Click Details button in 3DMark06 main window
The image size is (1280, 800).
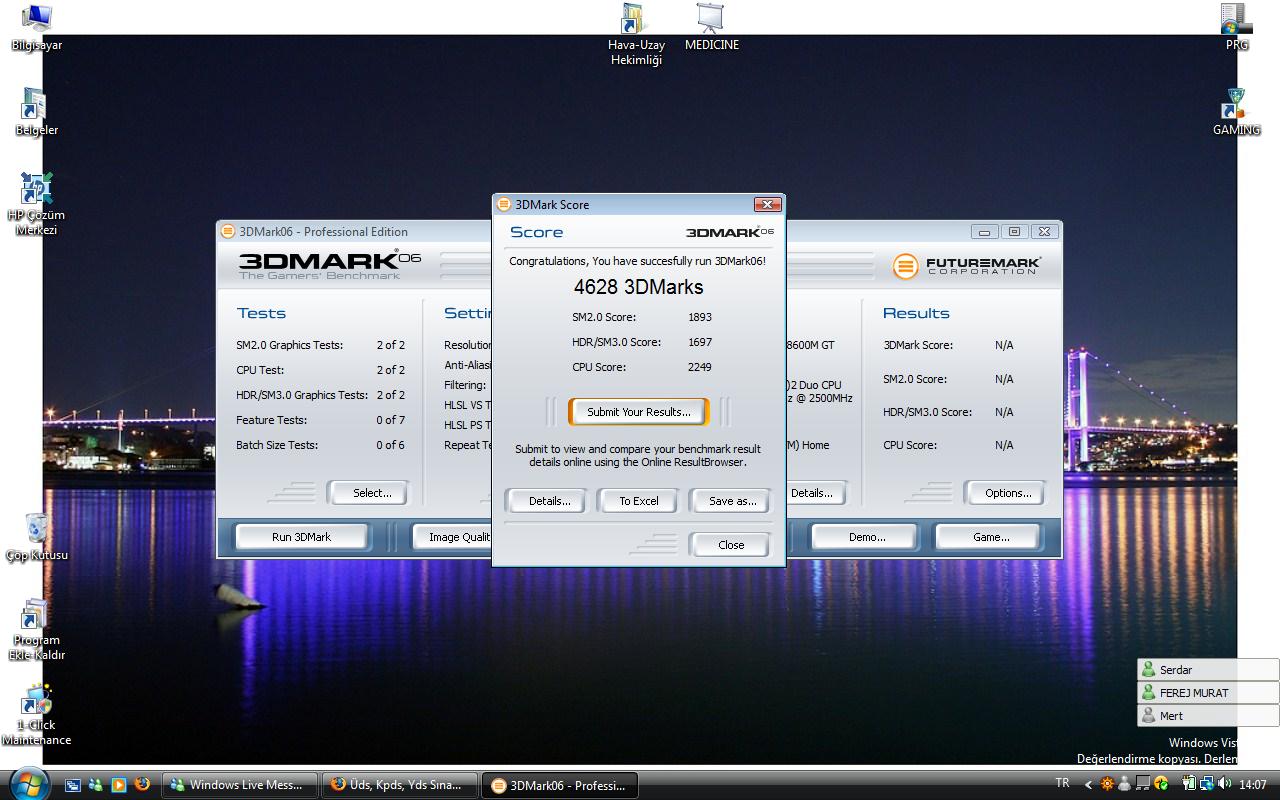pyautogui.click(x=815, y=493)
